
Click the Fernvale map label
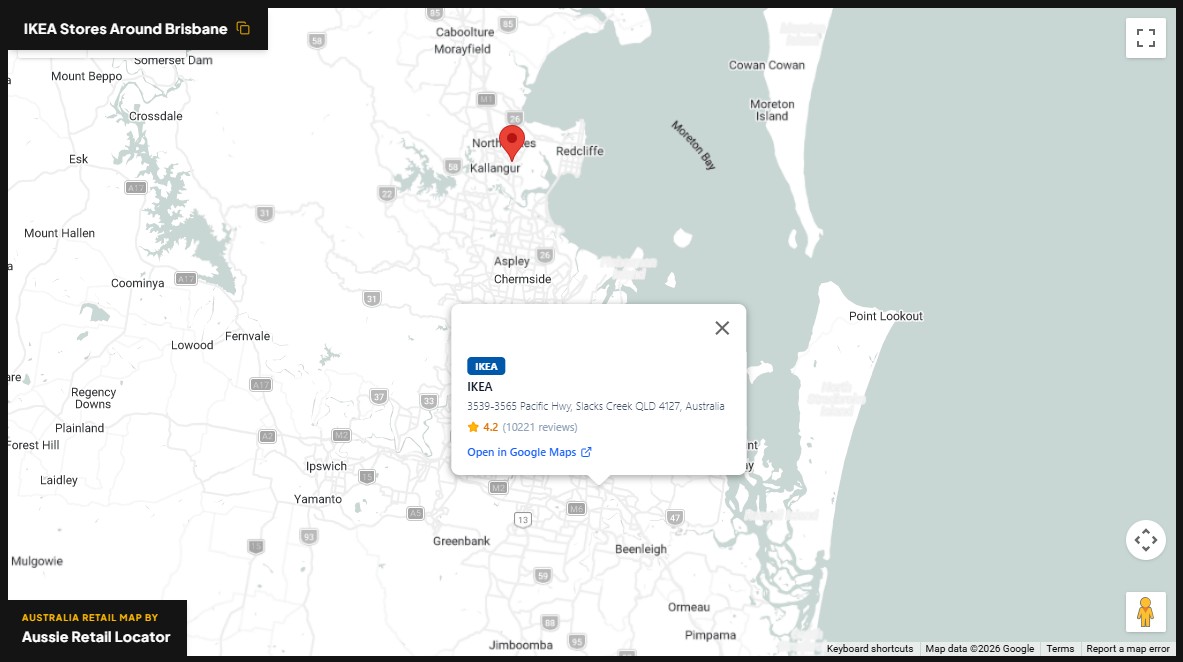point(247,337)
